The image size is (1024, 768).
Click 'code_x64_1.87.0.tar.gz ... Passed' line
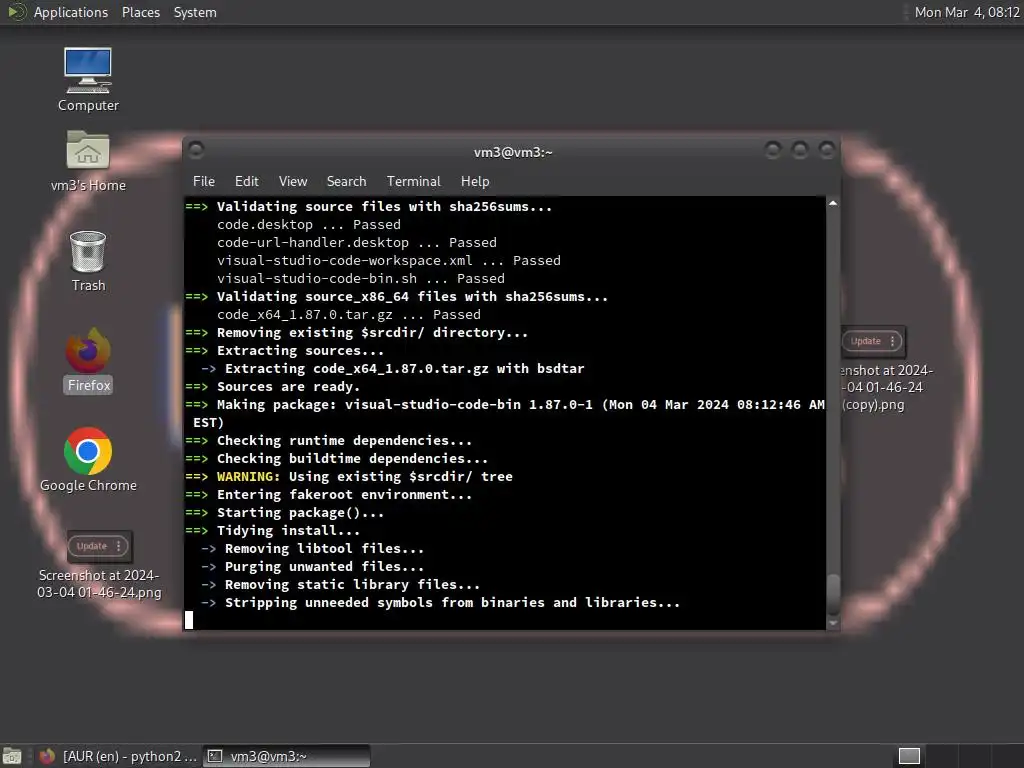click(x=349, y=315)
